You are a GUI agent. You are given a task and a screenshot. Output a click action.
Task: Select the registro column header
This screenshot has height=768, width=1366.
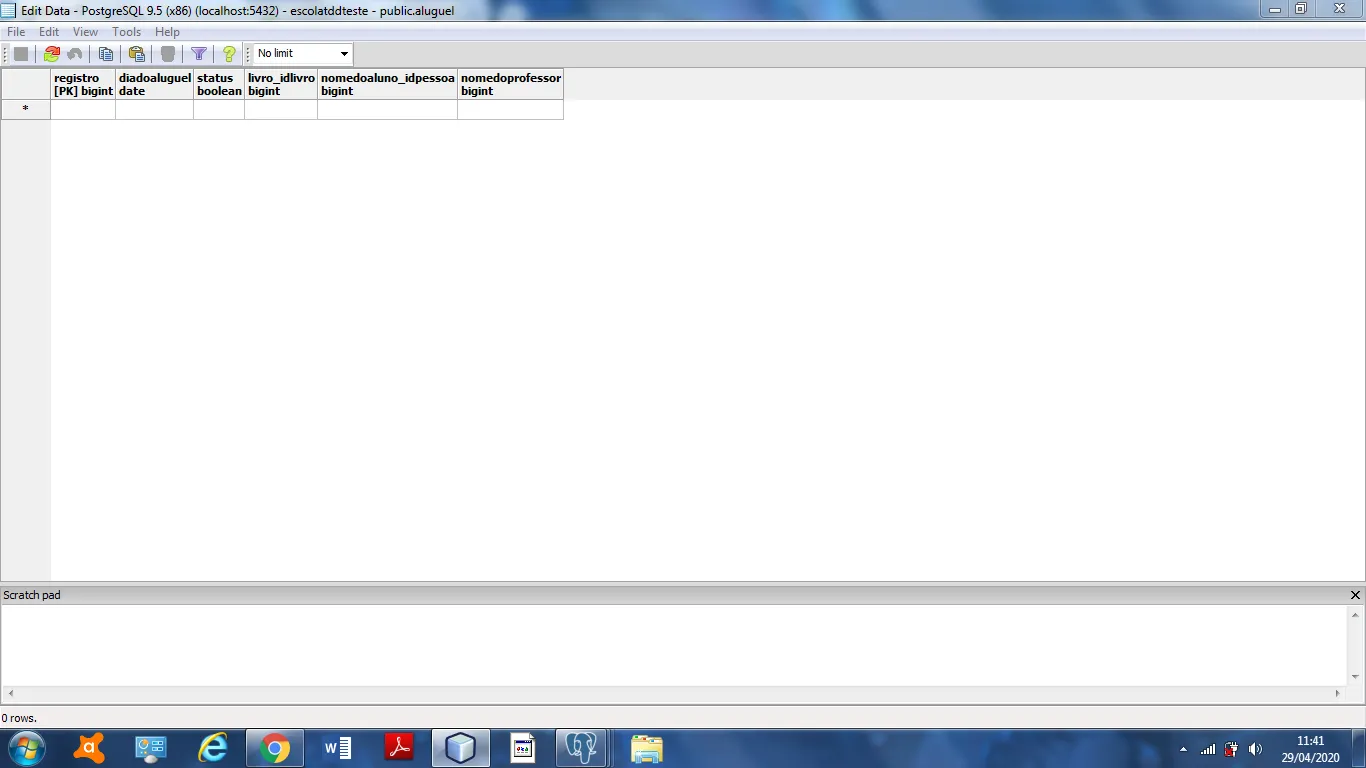point(83,84)
